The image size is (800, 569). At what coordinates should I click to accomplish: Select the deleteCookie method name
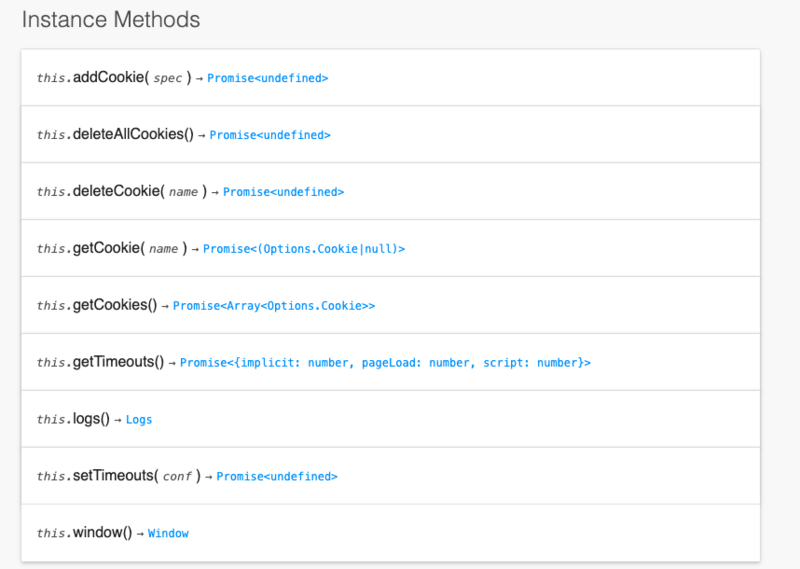click(116, 191)
